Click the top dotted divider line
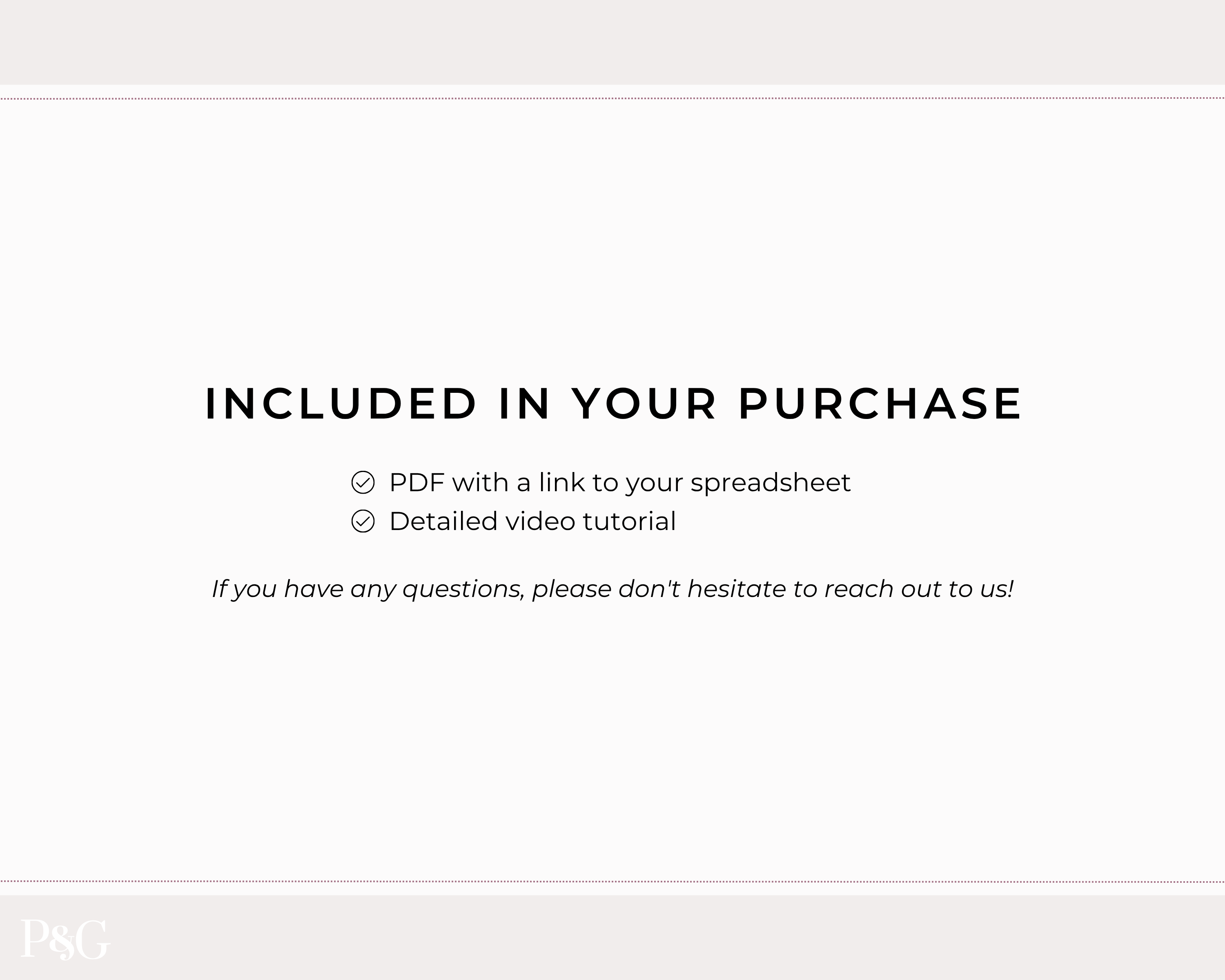 click(x=612, y=98)
